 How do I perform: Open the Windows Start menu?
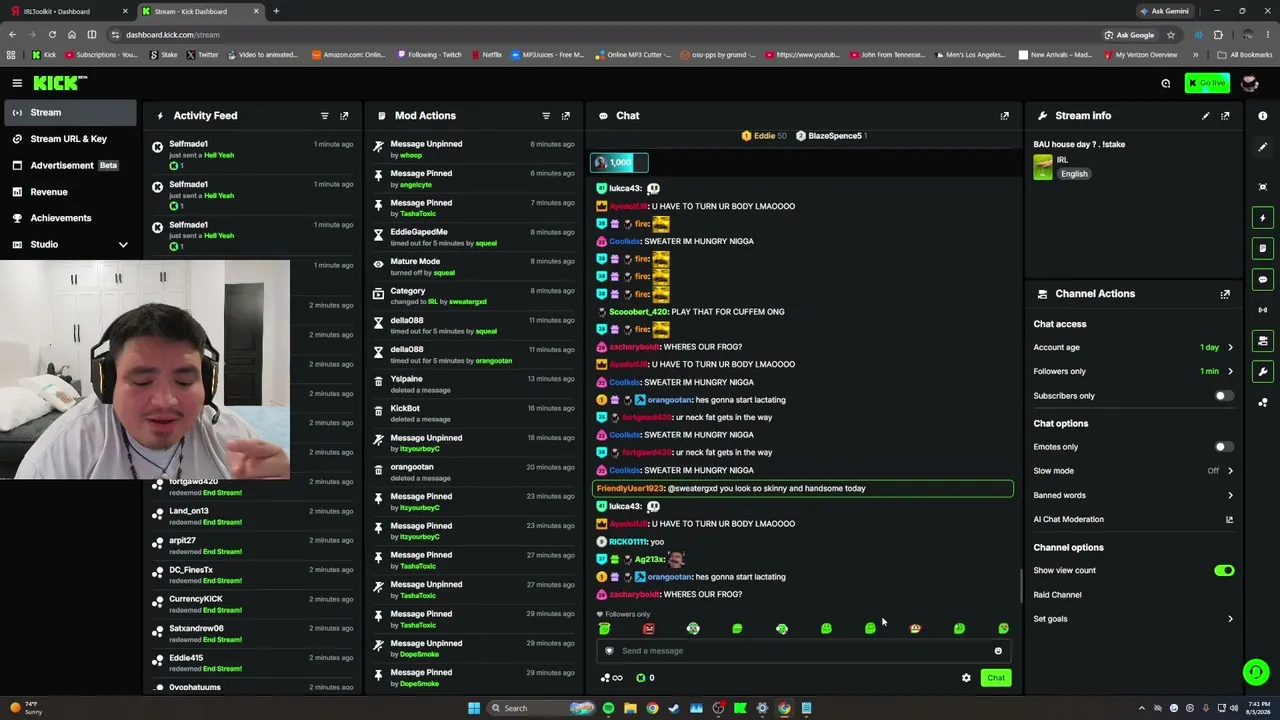tap(474, 708)
